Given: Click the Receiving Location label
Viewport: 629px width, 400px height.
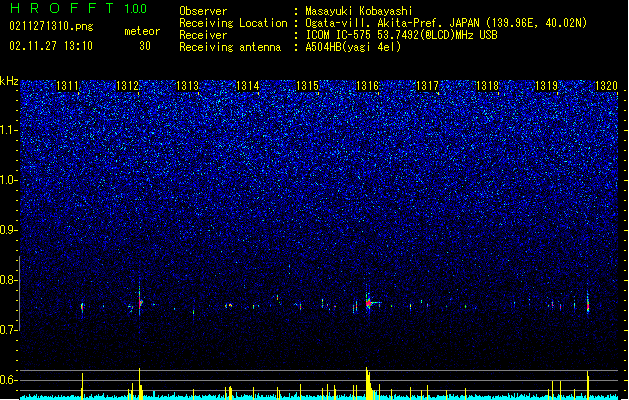Looking at the screenshot, I should point(233,23).
